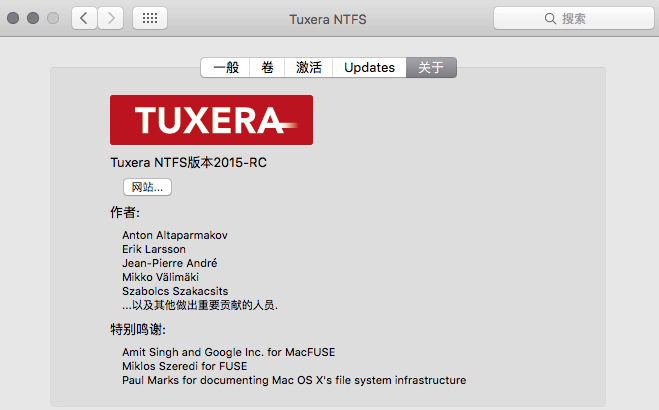
Task: Close the Tuxera NTFS window
Action: pos(13,18)
